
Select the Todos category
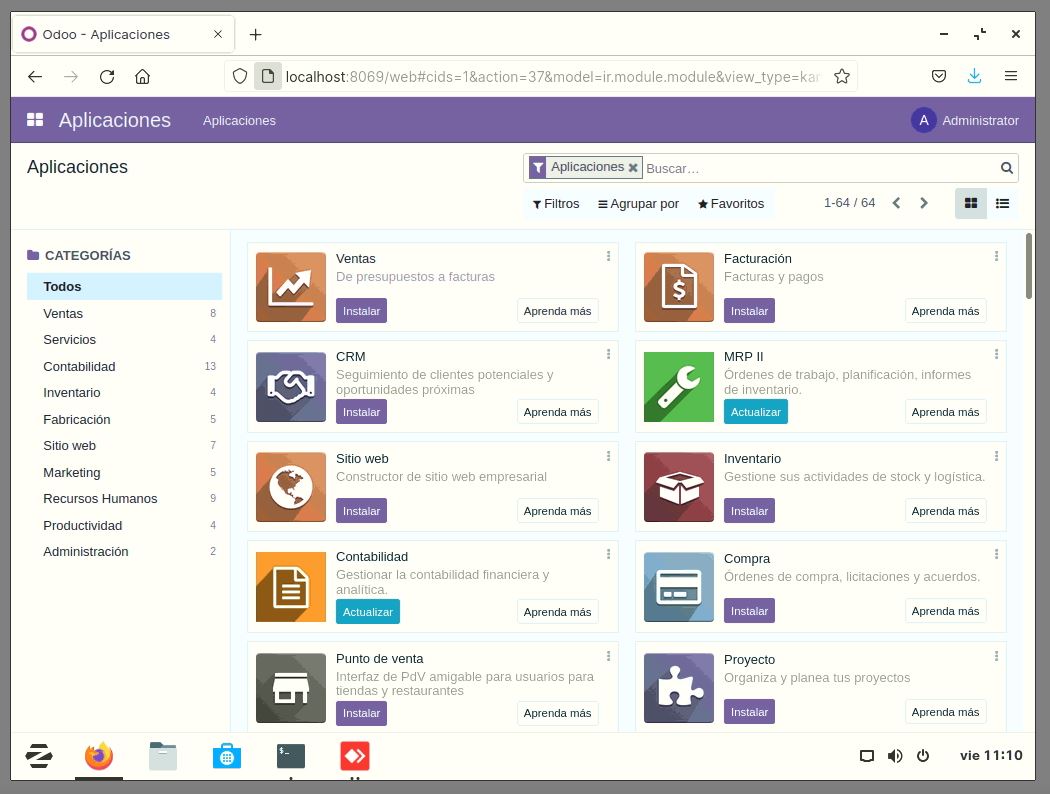125,287
